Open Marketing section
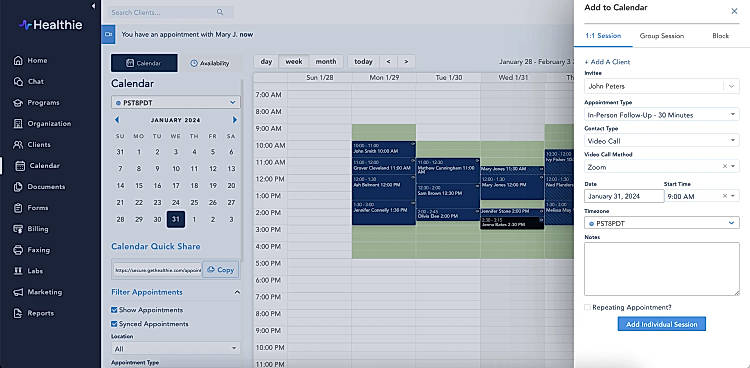 38,292
